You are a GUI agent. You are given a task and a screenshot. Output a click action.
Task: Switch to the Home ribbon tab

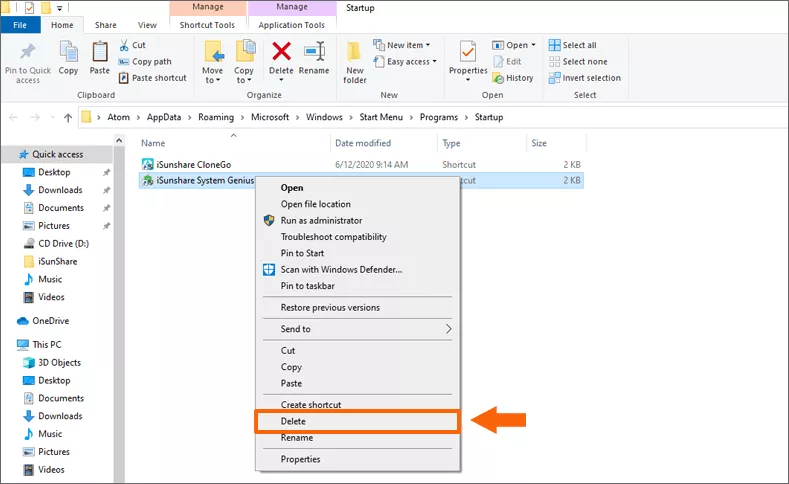coord(62,25)
